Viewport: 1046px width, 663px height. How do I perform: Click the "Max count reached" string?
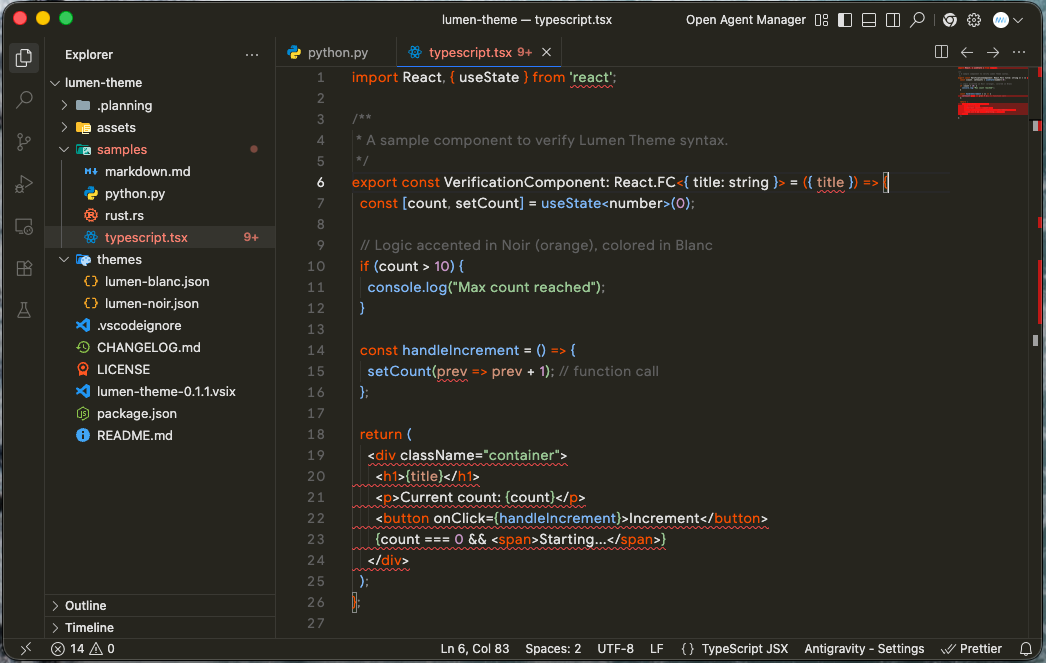tap(523, 287)
